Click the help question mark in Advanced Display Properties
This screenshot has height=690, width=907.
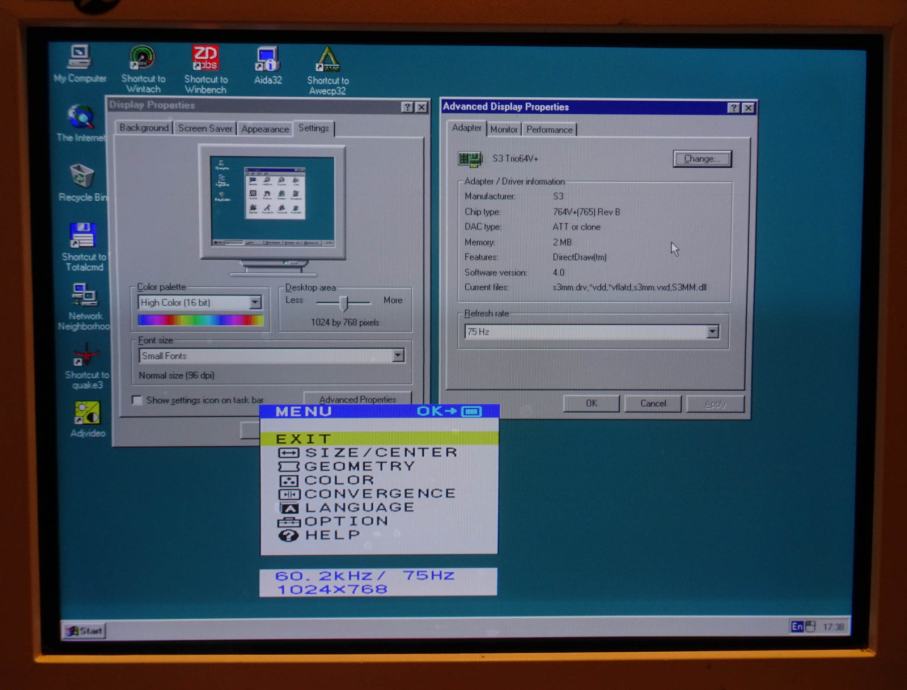tap(733, 108)
